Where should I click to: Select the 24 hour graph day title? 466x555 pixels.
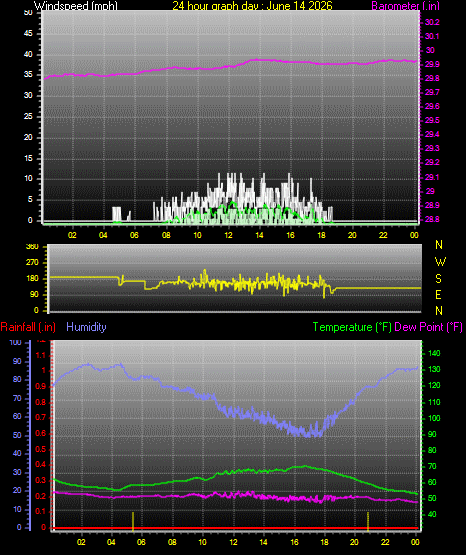point(252,6)
